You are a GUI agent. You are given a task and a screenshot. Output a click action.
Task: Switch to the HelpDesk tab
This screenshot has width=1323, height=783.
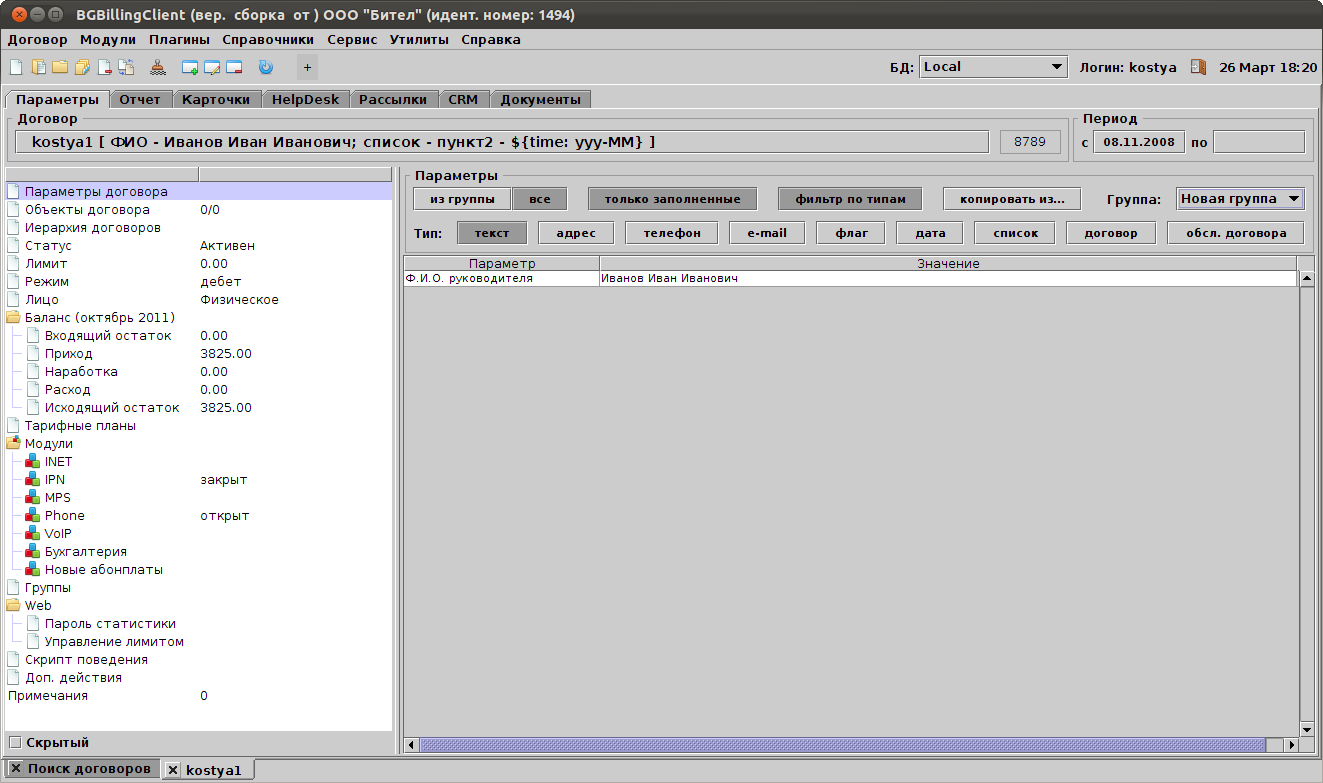click(x=306, y=100)
